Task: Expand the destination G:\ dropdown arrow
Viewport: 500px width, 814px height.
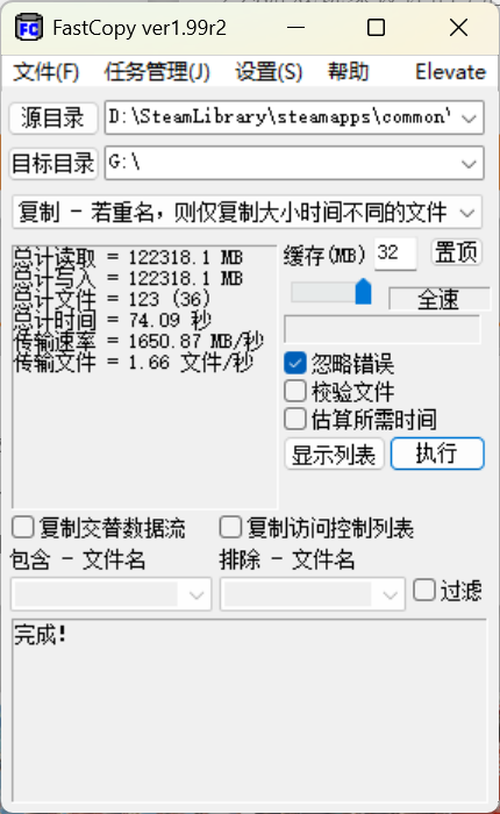Action: 469,164
